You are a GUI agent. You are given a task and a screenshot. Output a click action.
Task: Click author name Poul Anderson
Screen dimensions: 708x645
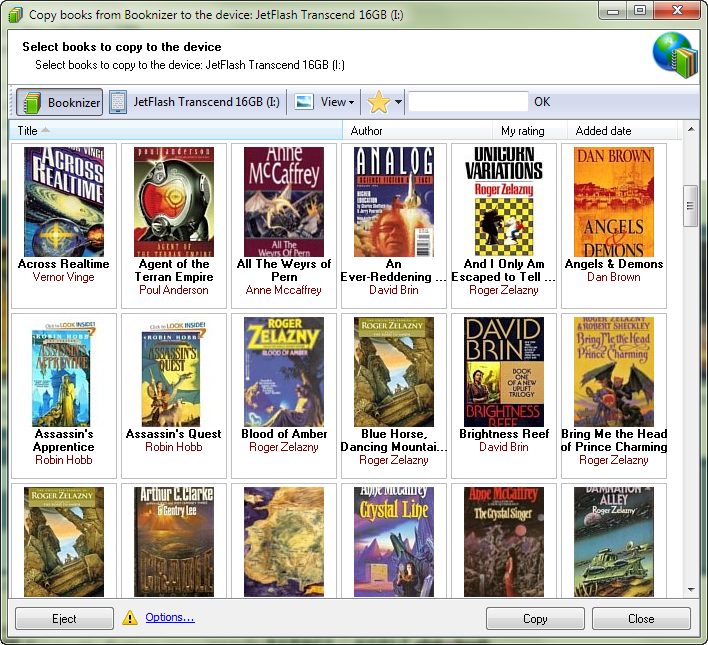[174, 290]
